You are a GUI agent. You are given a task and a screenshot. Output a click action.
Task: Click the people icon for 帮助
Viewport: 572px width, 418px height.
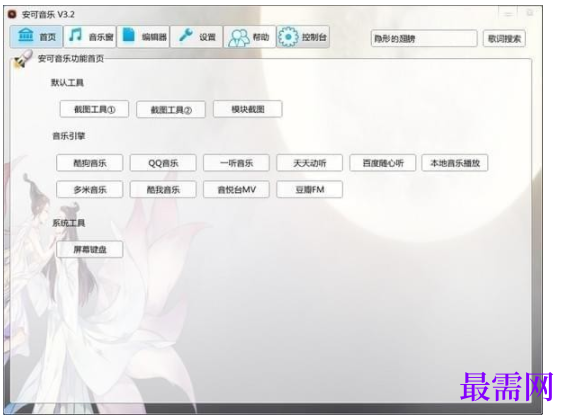point(239,38)
